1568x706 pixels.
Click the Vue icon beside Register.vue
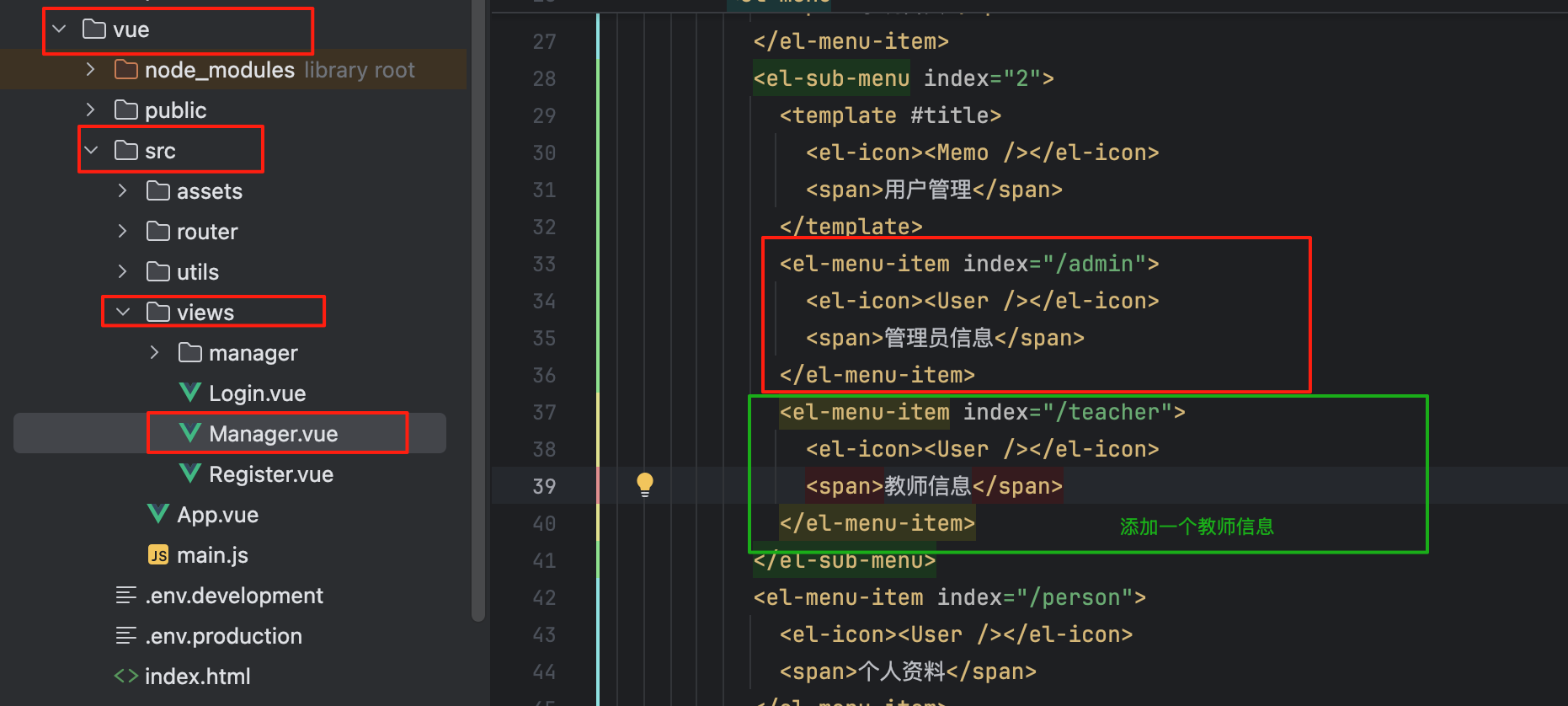(190, 473)
